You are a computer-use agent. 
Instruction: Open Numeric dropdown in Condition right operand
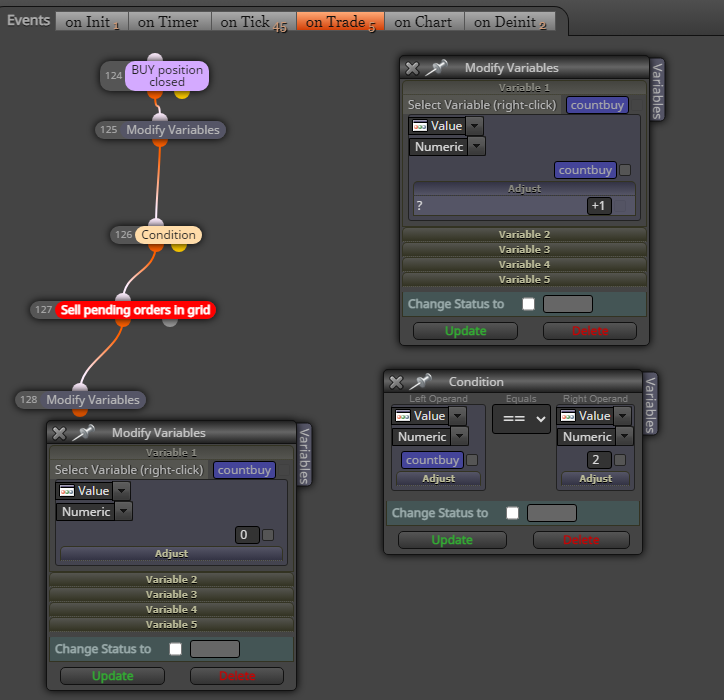point(625,436)
